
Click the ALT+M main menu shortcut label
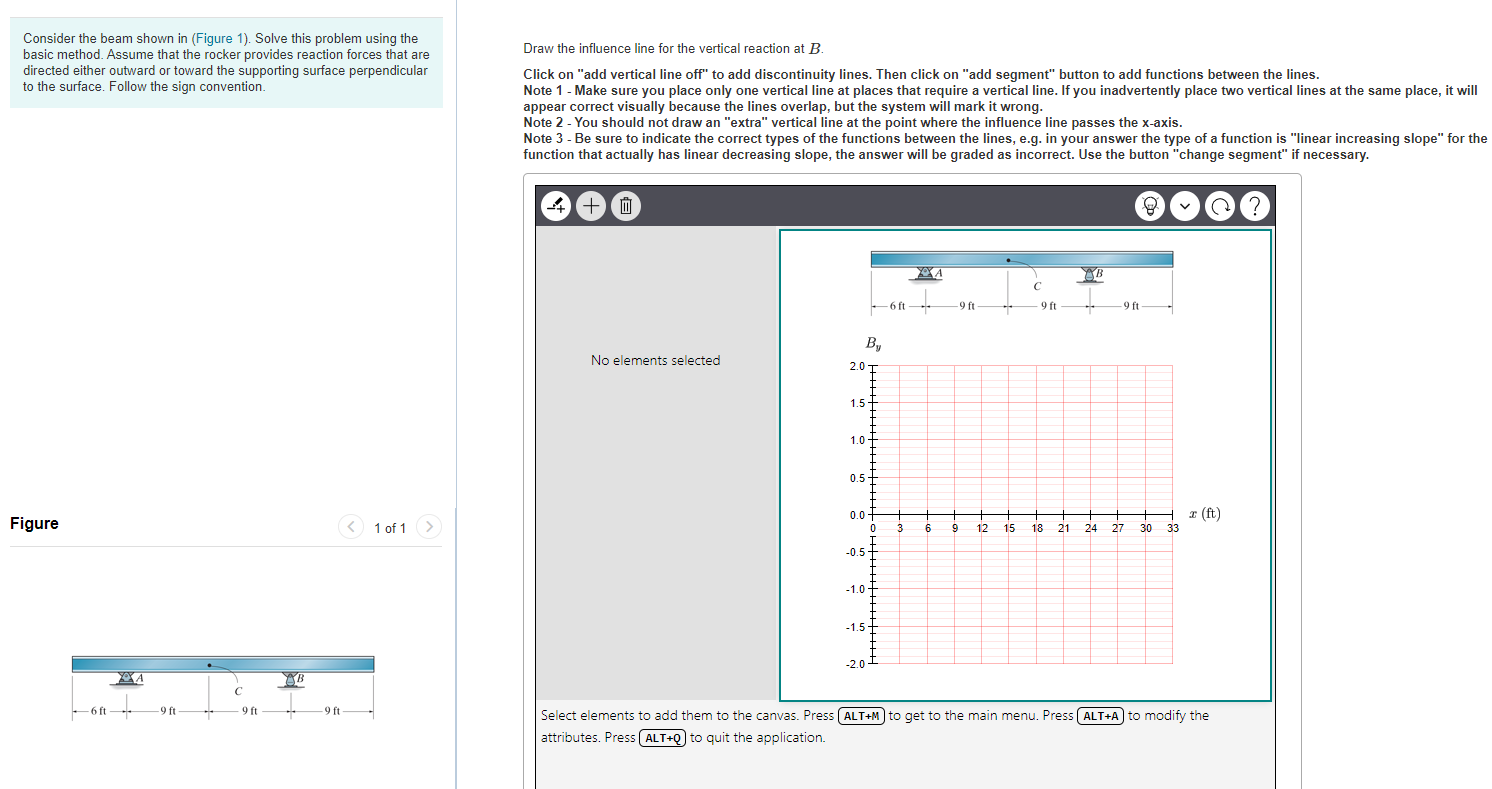tap(862, 715)
